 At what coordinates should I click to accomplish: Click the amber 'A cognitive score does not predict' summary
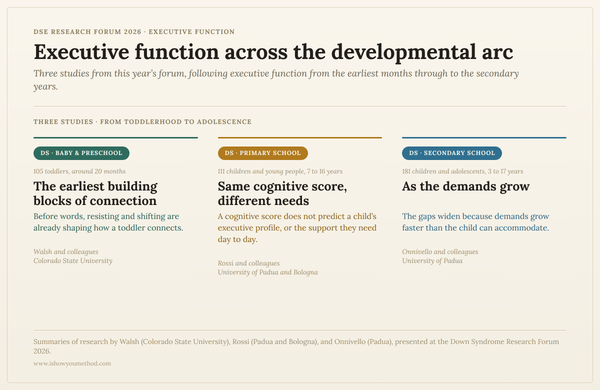(x=297, y=228)
